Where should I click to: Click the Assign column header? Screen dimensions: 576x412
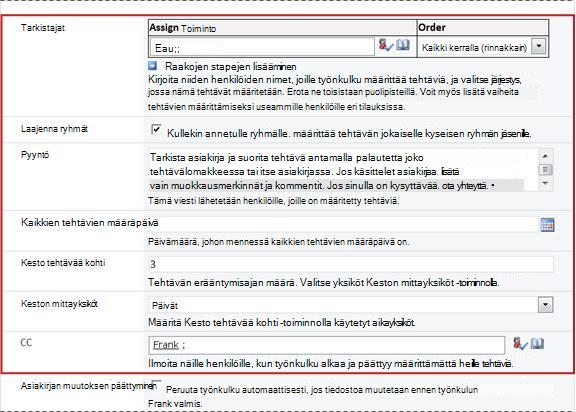point(282,28)
